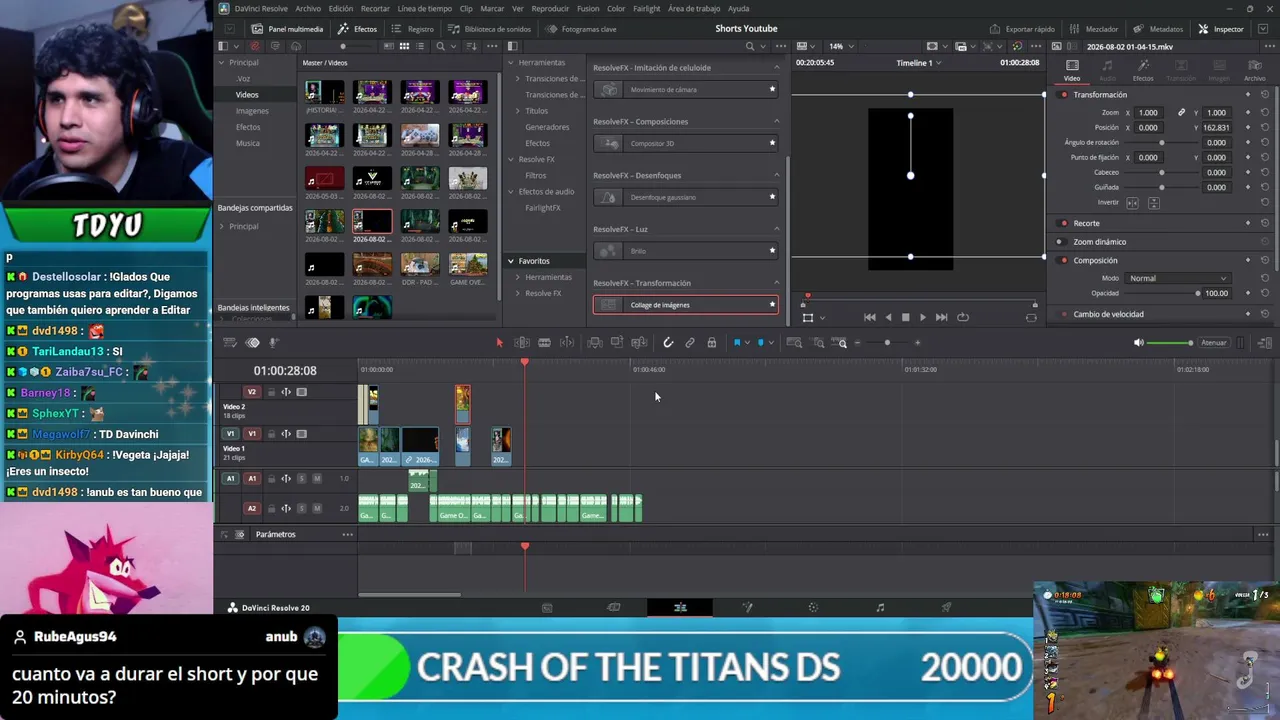1280x720 pixels.
Task: Click the Atenuar audio button
Action: (x=1214, y=343)
